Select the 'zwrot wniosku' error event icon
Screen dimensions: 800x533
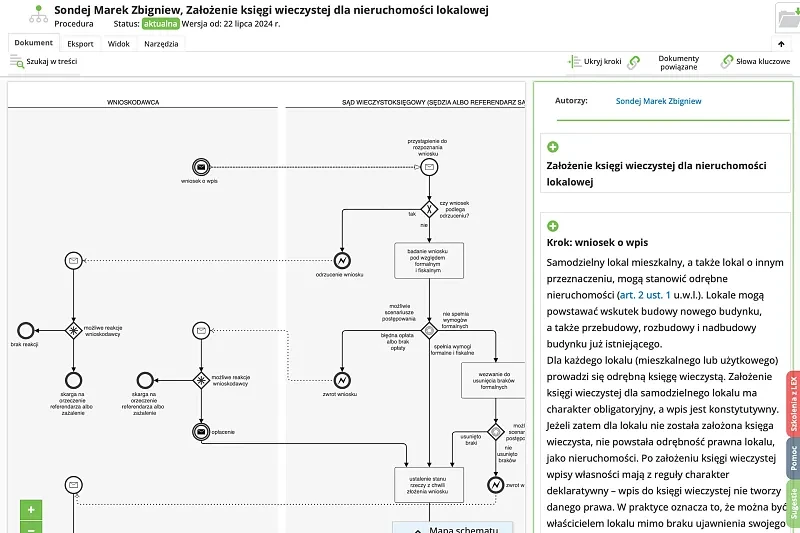342,380
